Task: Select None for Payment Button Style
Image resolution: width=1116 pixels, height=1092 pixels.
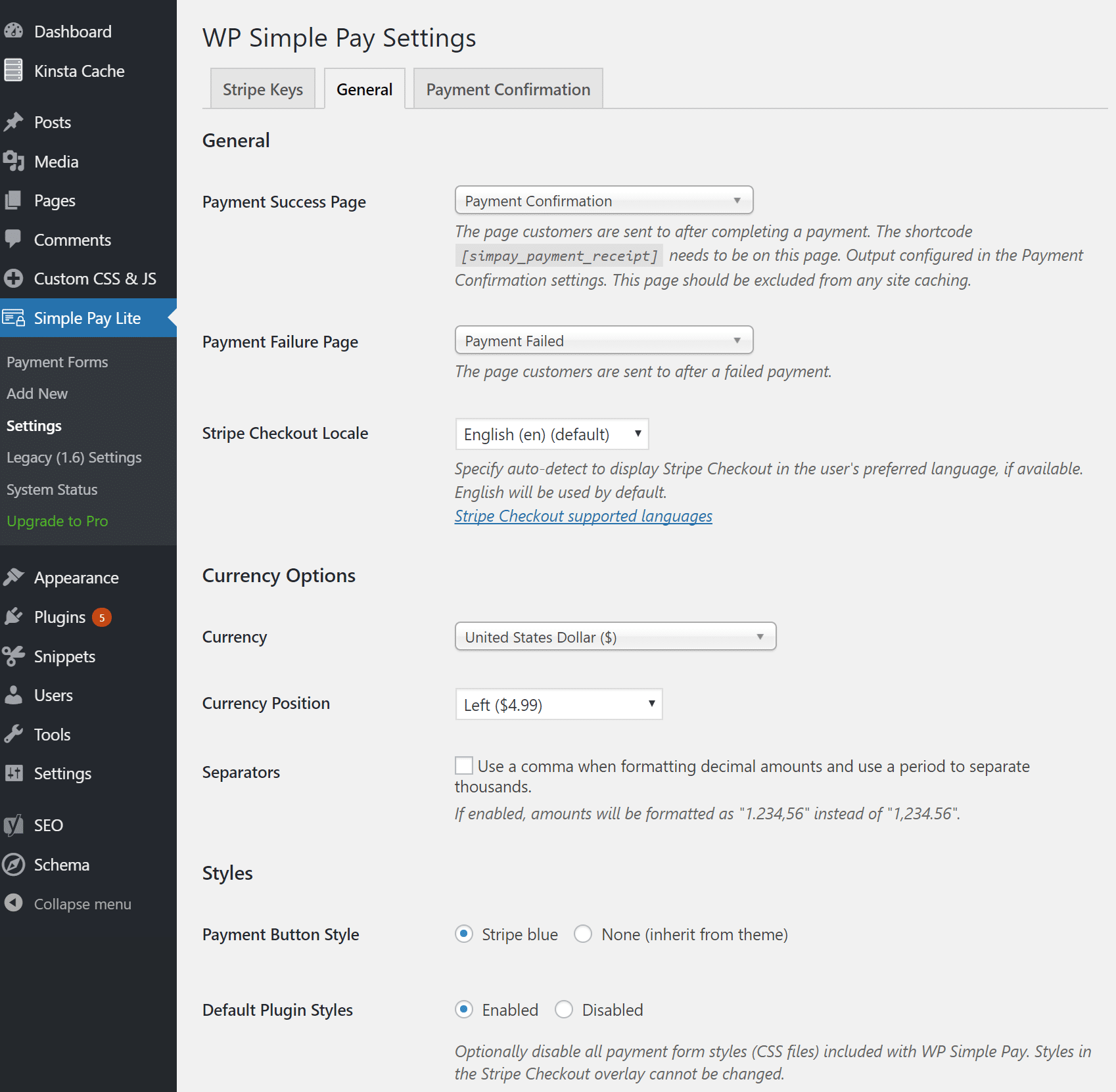Action: [583, 934]
